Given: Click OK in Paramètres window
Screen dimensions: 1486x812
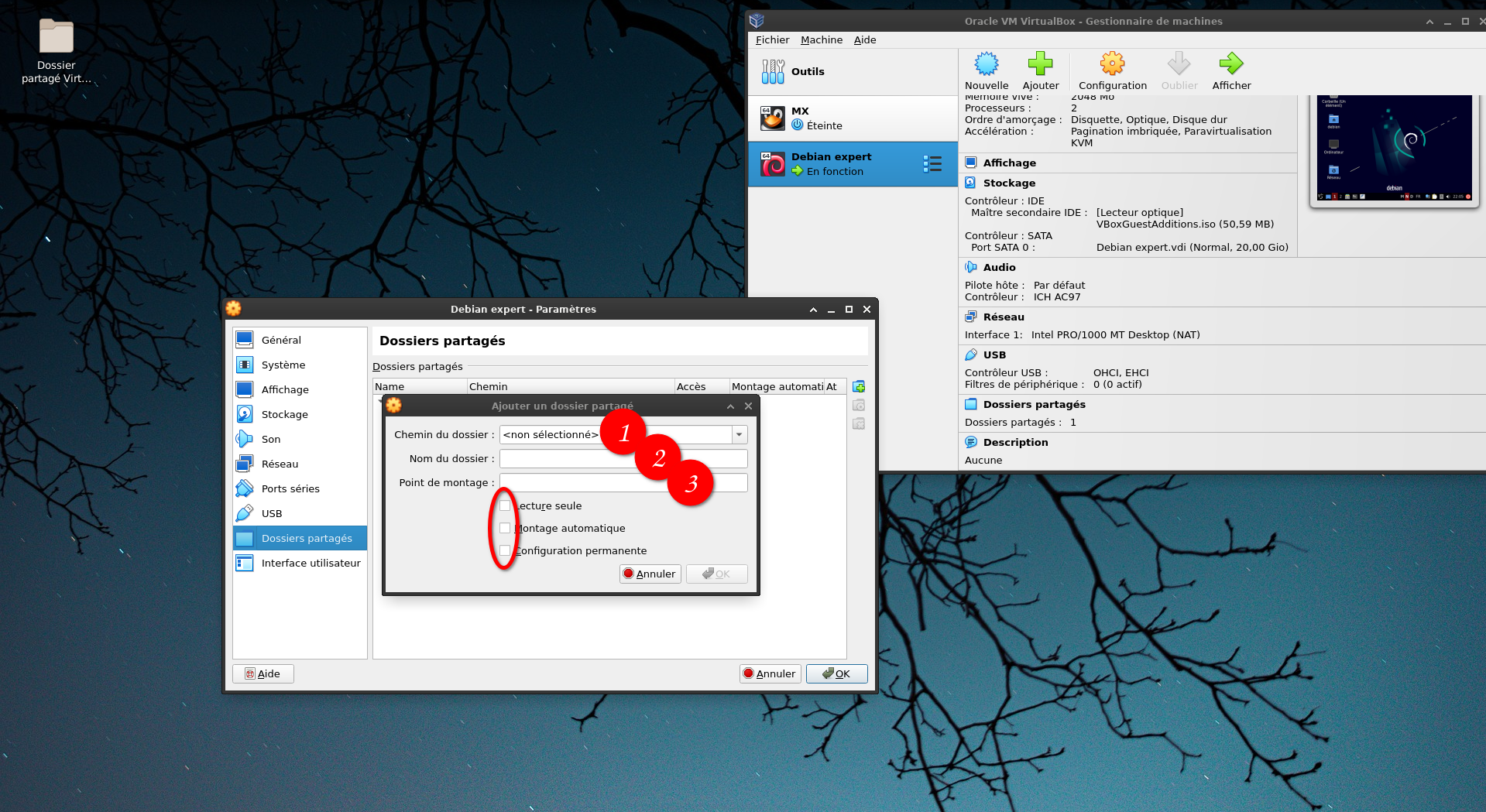Looking at the screenshot, I should [836, 673].
